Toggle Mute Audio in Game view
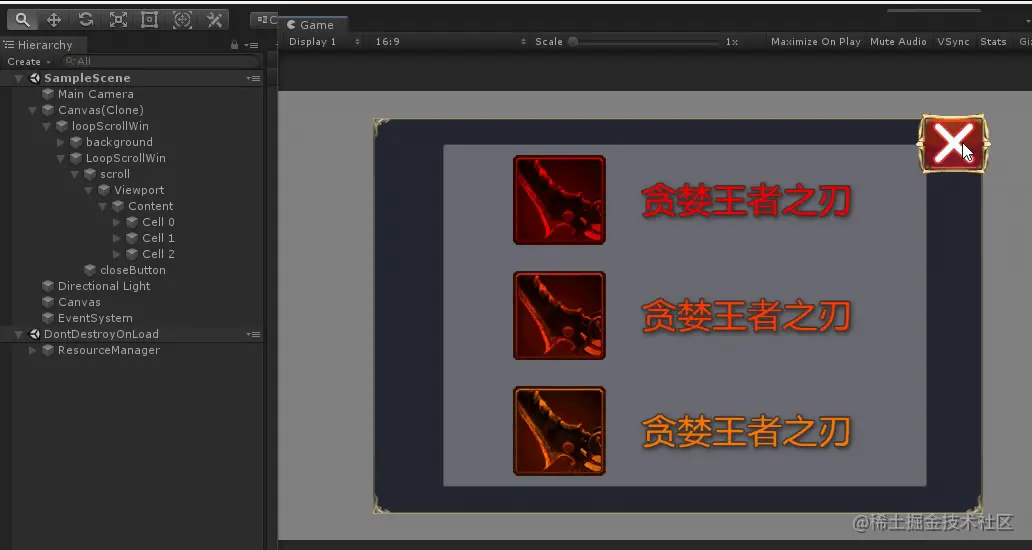 898,41
